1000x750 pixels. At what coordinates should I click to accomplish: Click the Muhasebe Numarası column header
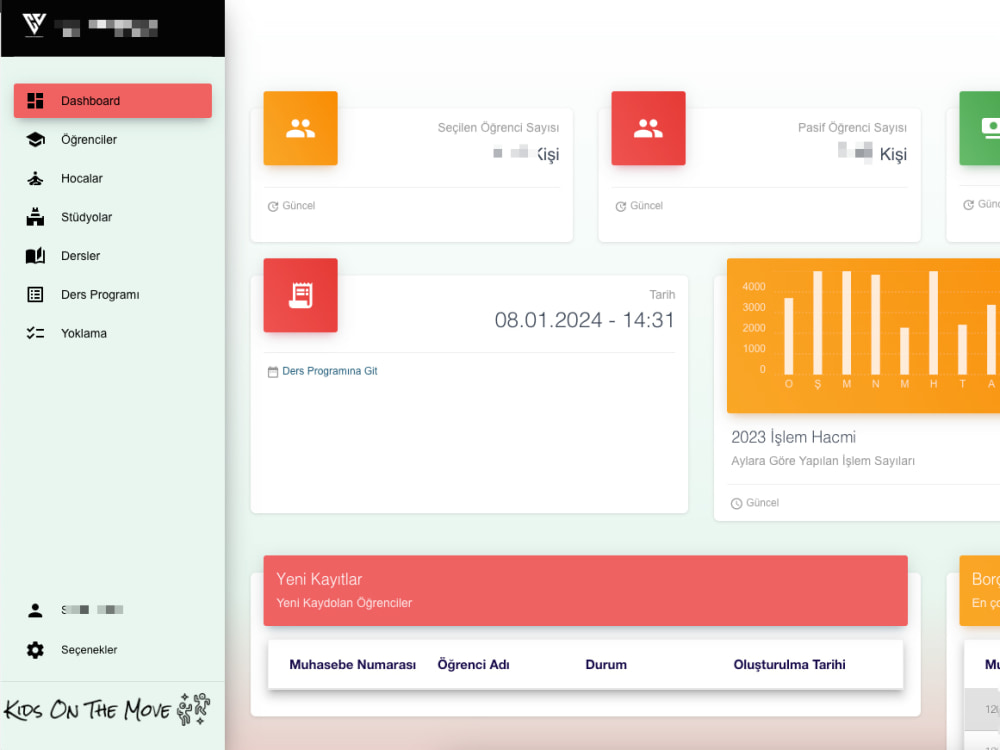tap(353, 665)
